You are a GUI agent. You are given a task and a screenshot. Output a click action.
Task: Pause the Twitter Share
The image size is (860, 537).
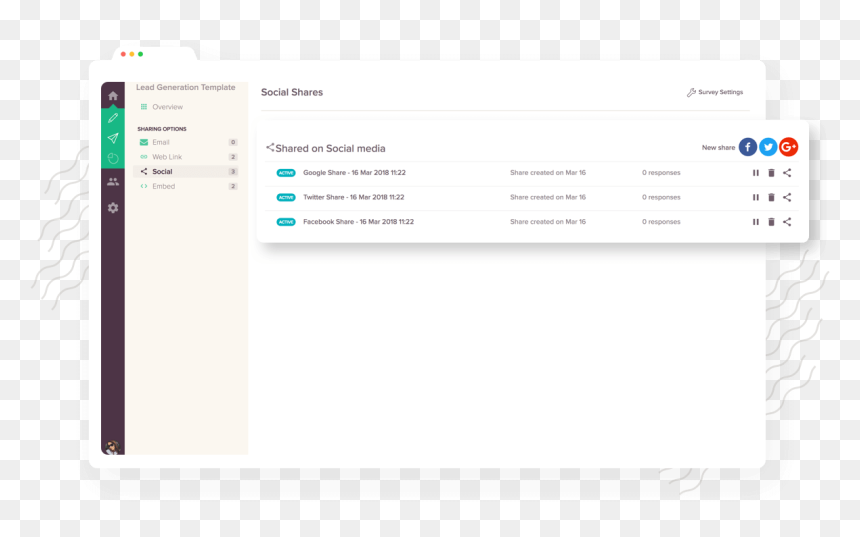(756, 197)
